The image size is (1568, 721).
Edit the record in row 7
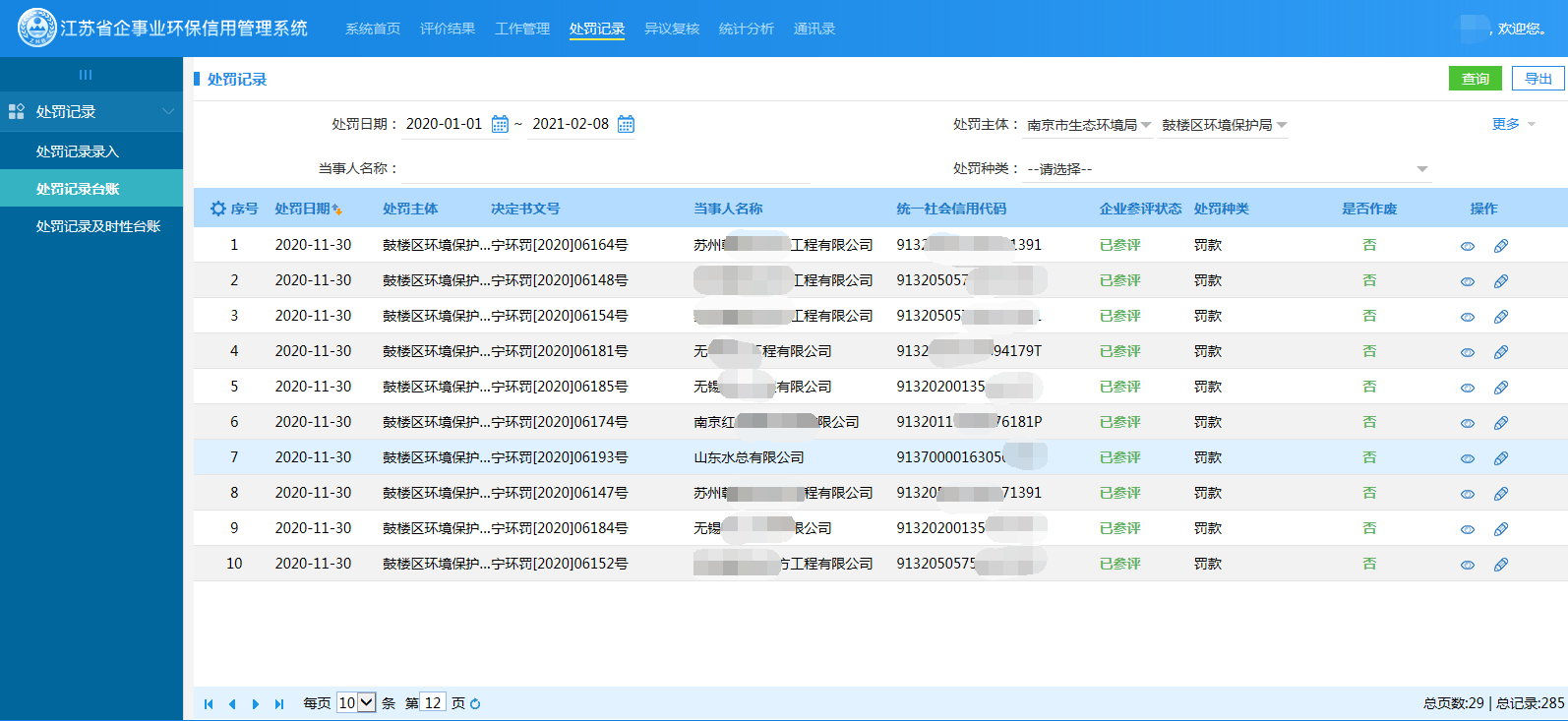(1501, 458)
